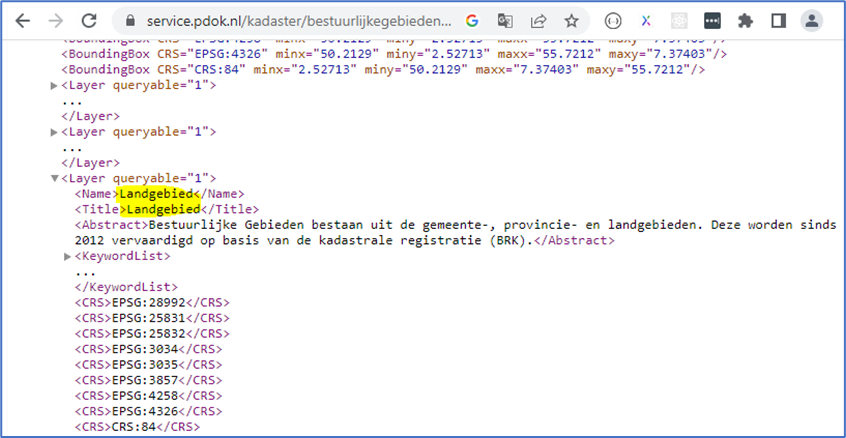Expand the first collapsed Layer node

point(54,86)
